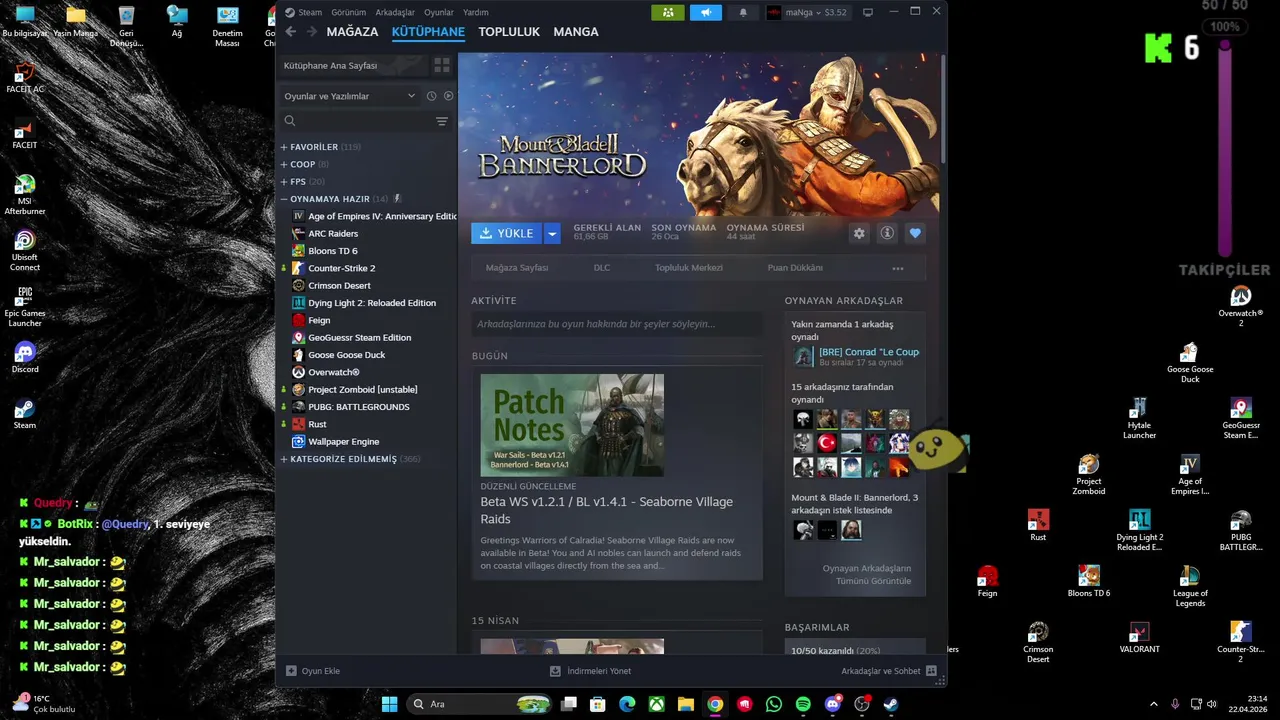Screen dimensions: 1280x720
Task: Toggle show ready-to-play games filter icon
Action: click(x=448, y=96)
